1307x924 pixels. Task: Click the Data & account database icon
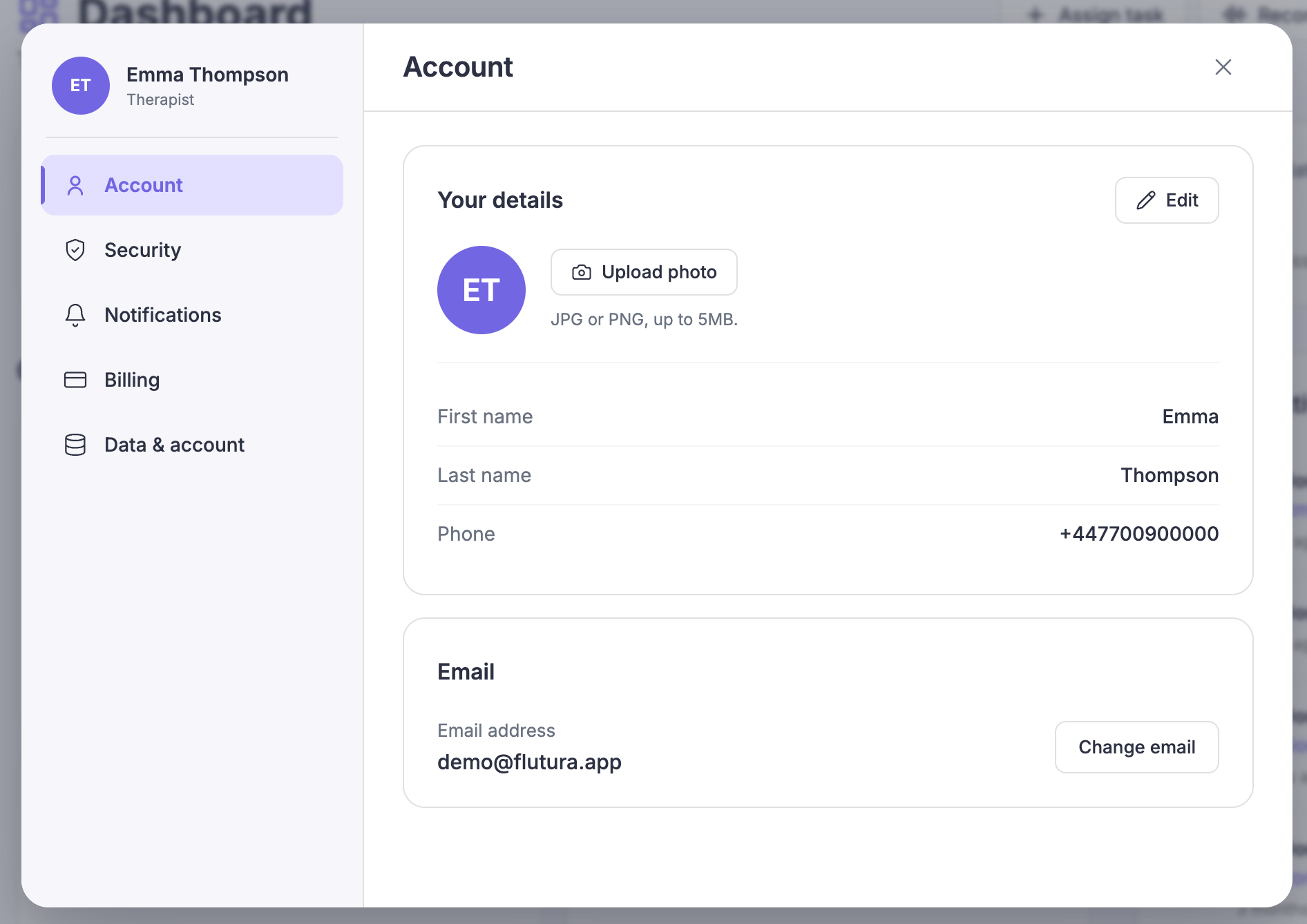click(x=75, y=445)
